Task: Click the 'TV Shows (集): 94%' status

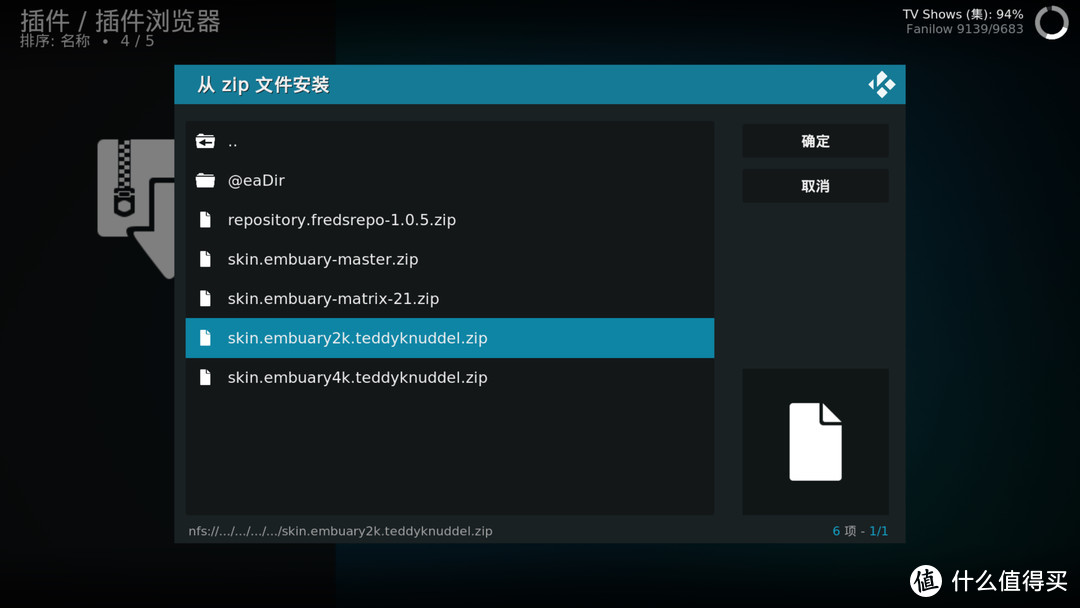Action: (963, 14)
